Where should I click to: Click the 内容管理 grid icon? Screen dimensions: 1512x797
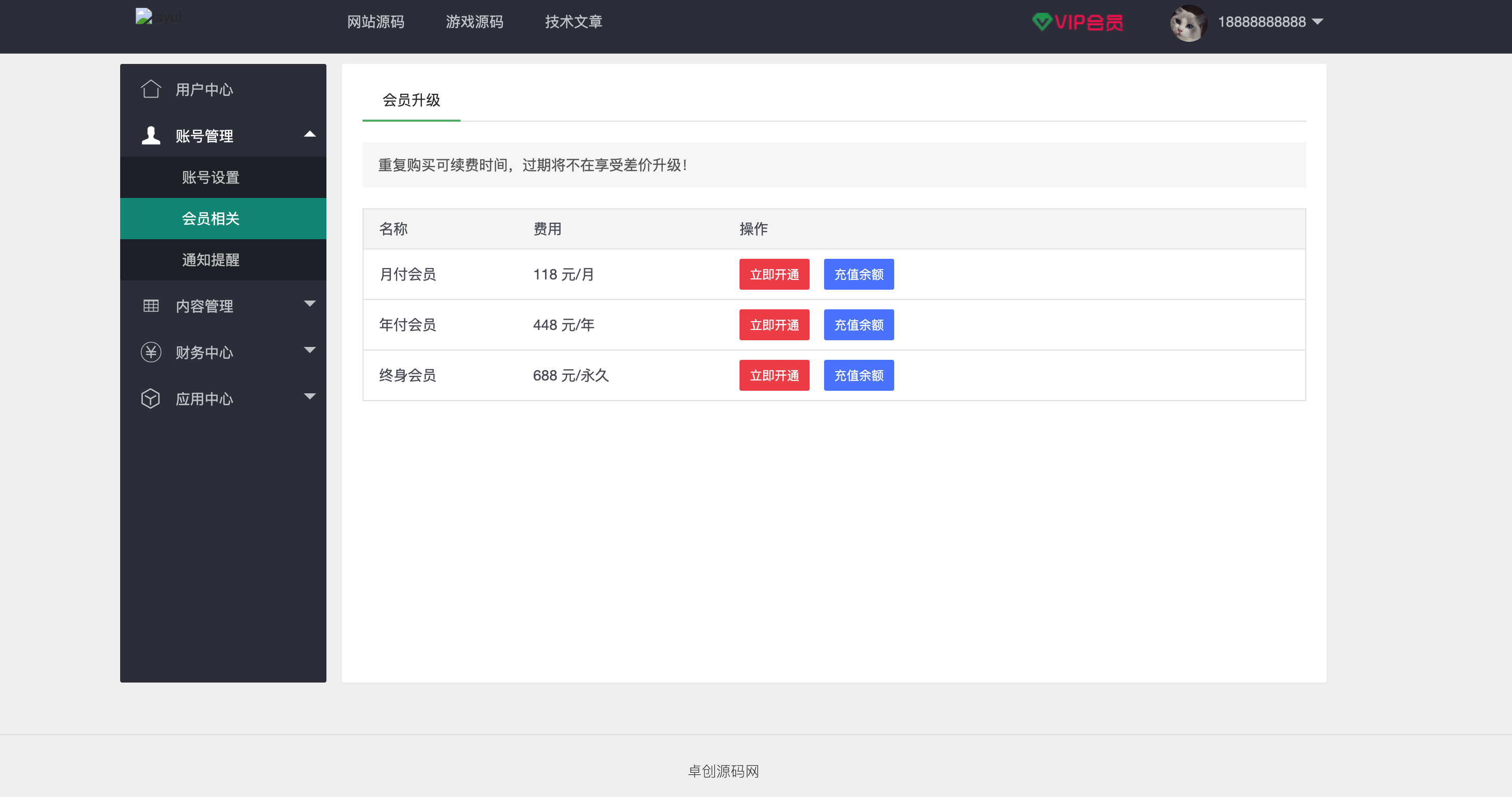click(151, 306)
